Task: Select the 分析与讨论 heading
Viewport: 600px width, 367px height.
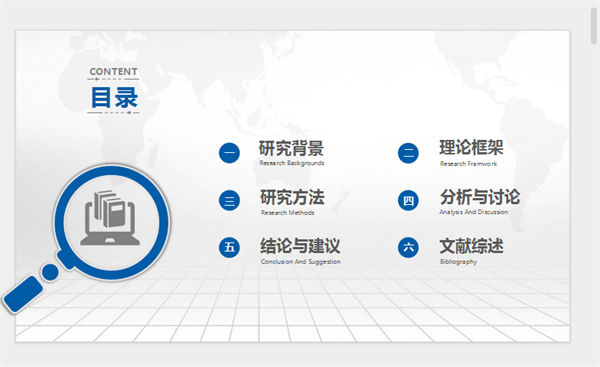Action: tap(480, 197)
